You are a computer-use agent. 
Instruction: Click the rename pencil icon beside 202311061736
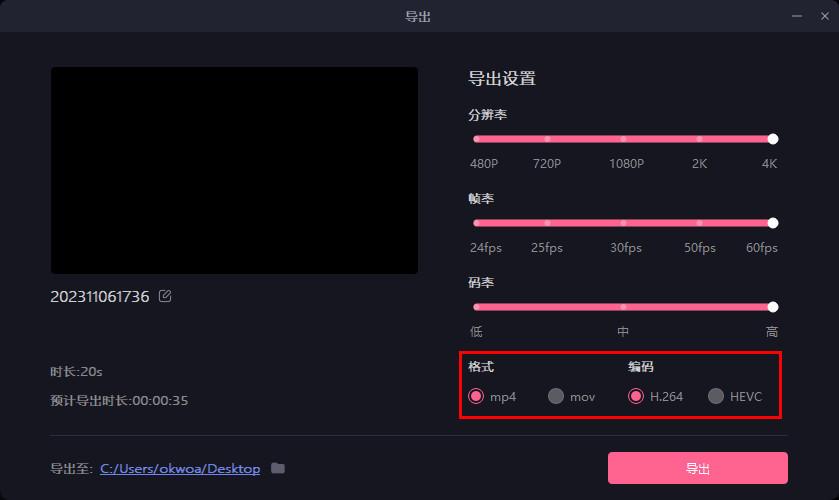coord(165,296)
